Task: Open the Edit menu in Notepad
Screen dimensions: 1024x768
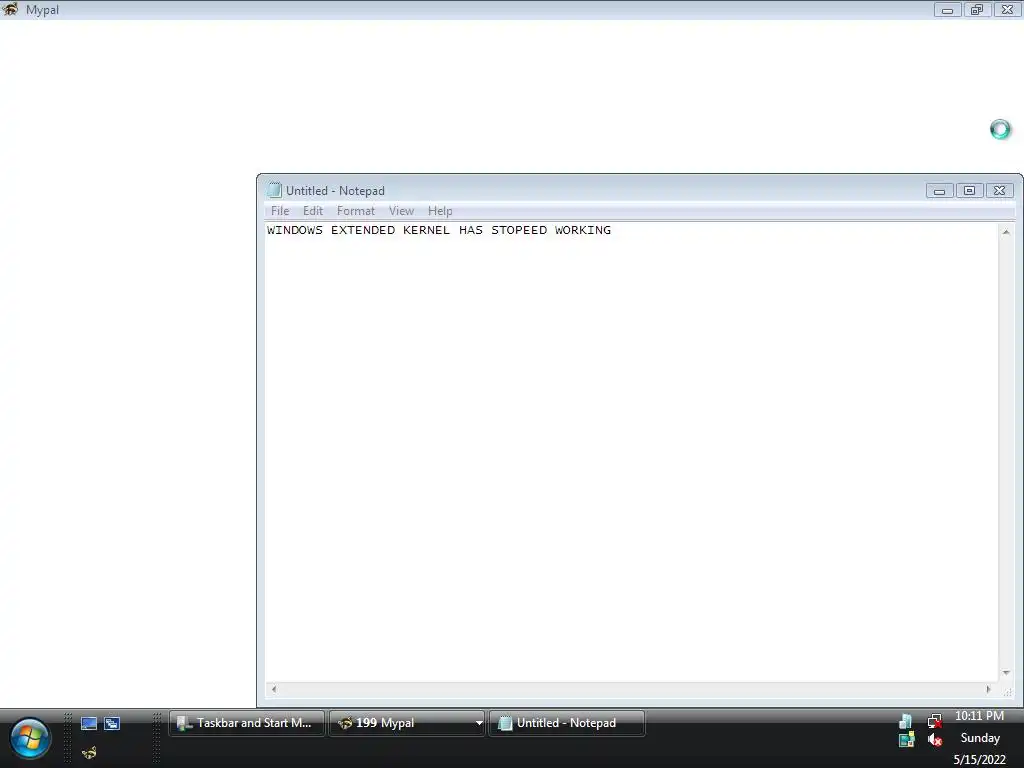Action: click(313, 211)
